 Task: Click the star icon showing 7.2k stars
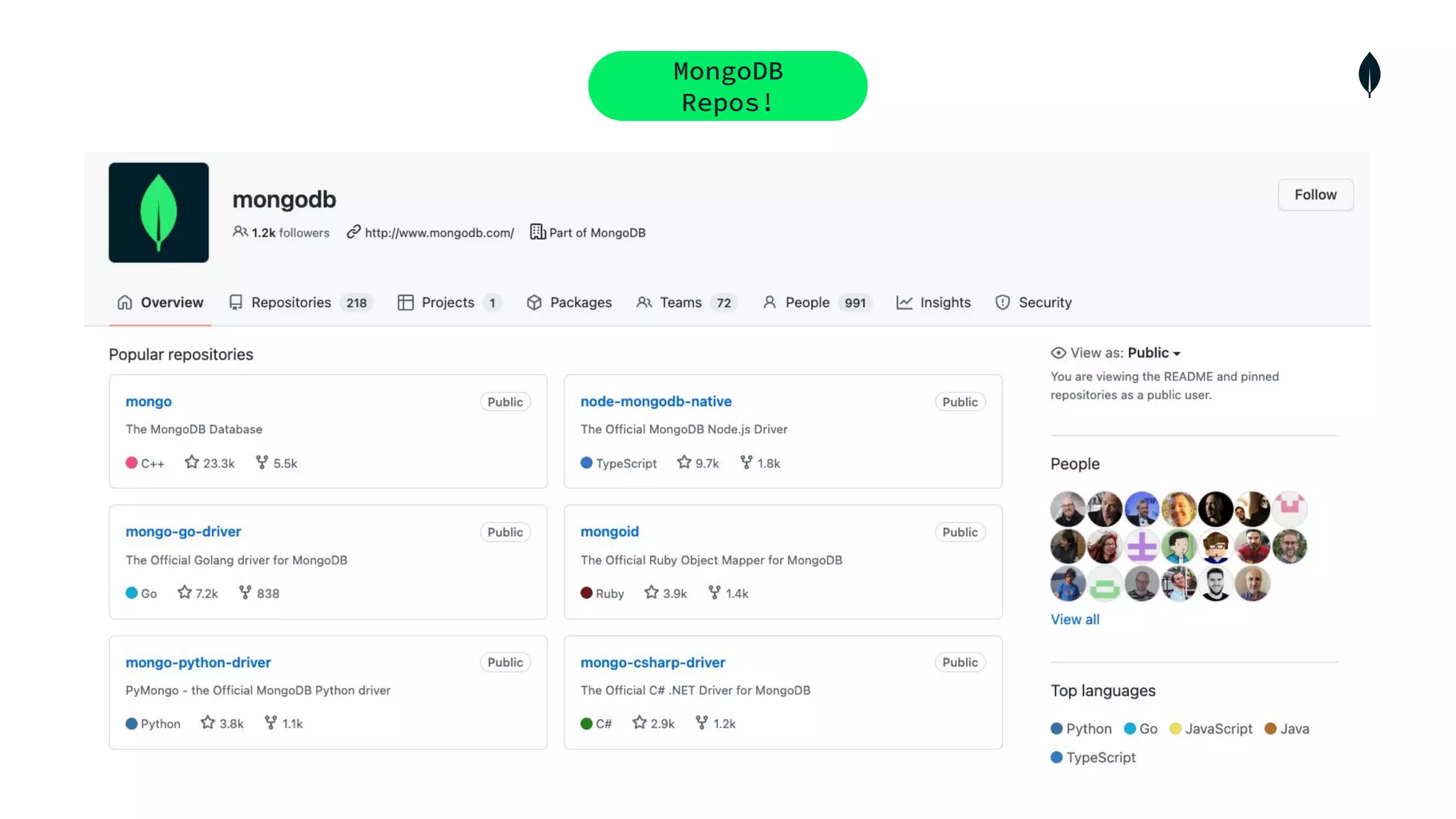pyautogui.click(x=184, y=592)
